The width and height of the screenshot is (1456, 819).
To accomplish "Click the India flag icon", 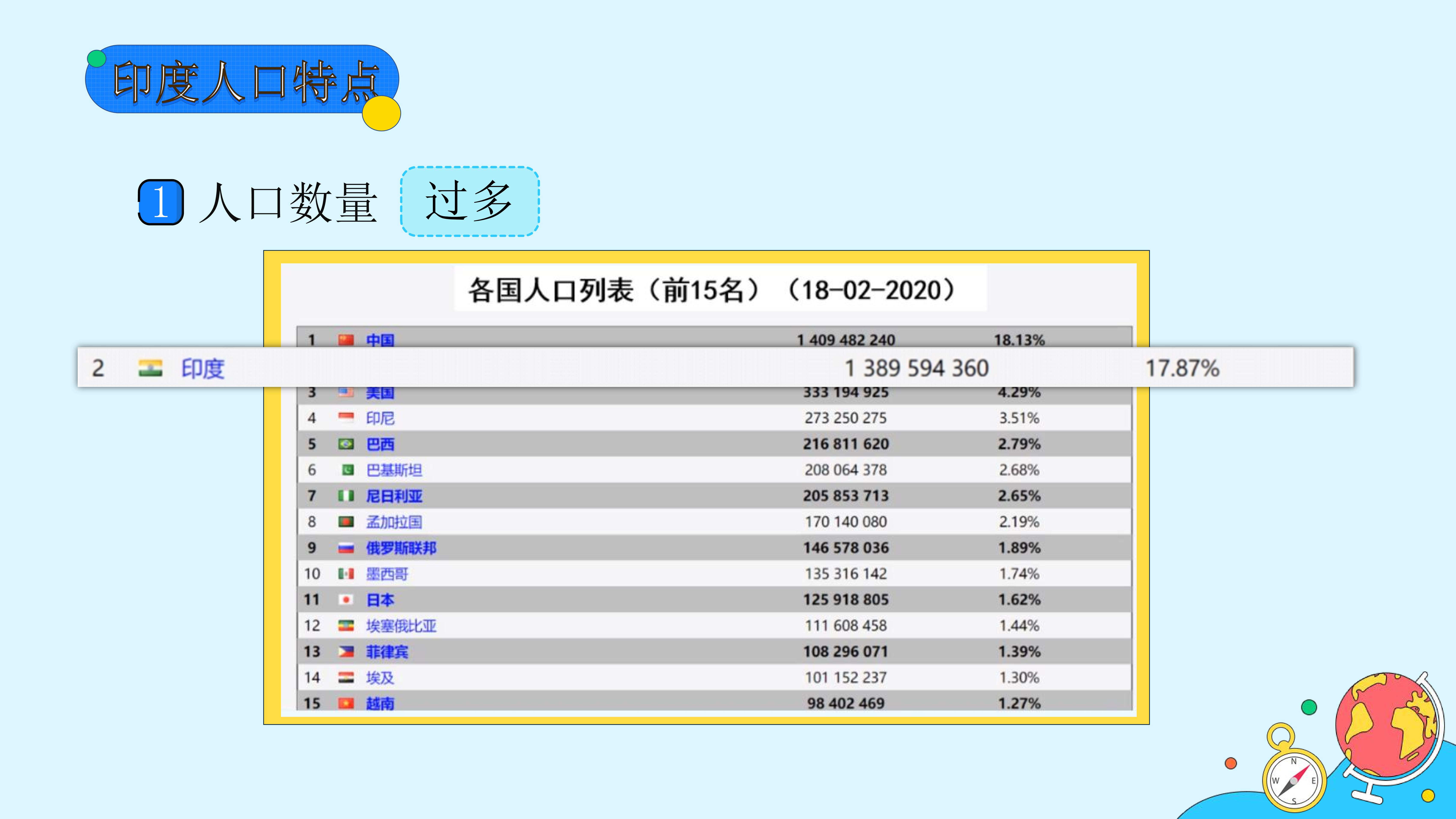I will (150, 368).
